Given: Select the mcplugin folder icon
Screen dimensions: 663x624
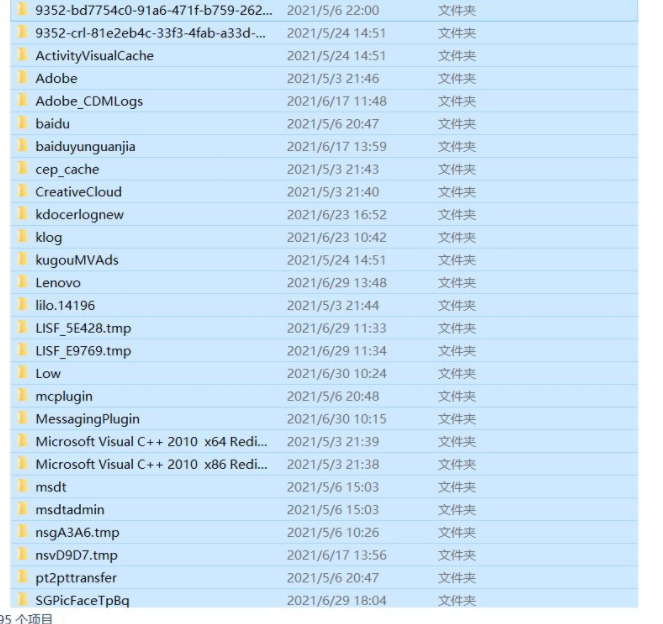Looking at the screenshot, I should 22,396.
